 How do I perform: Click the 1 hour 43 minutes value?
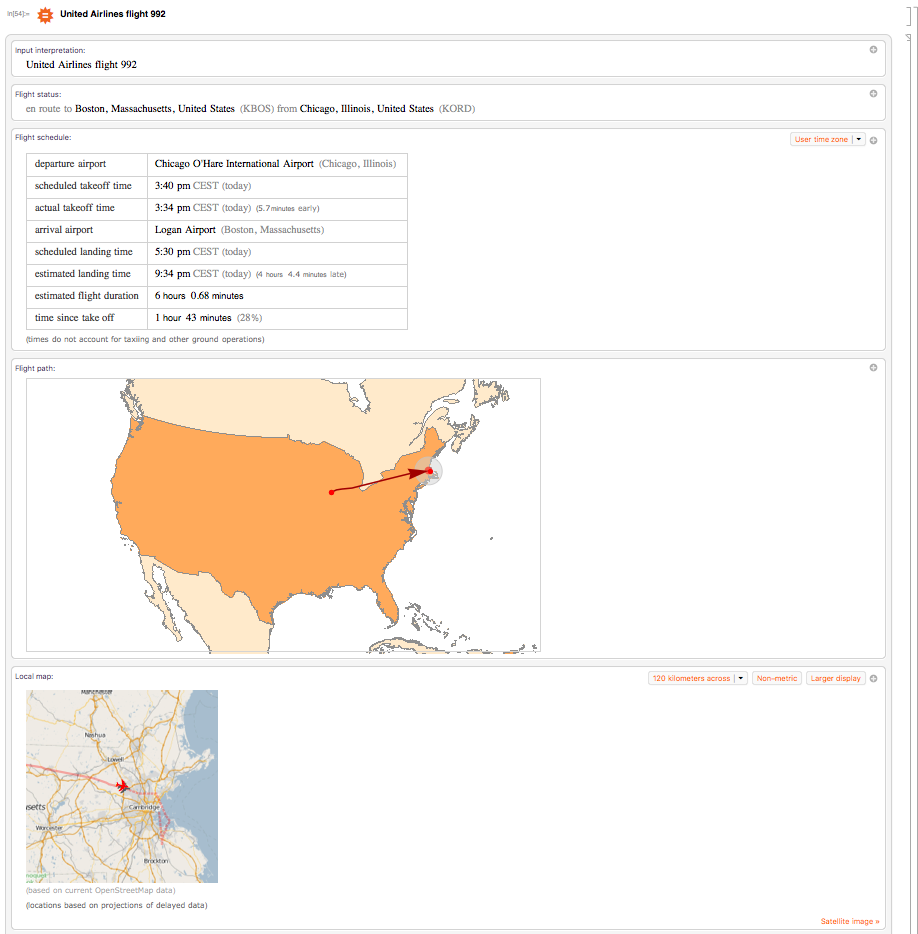click(193, 318)
